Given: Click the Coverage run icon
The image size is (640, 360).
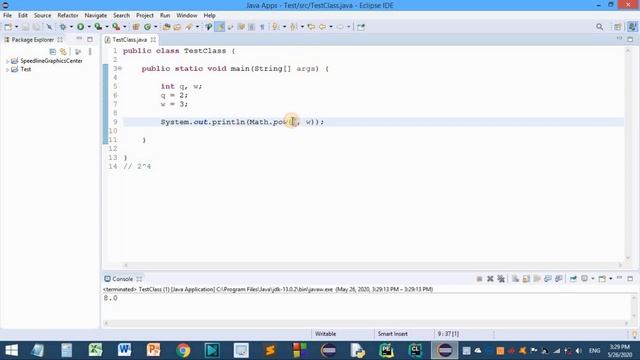Looking at the screenshot, I should (x=98, y=27).
